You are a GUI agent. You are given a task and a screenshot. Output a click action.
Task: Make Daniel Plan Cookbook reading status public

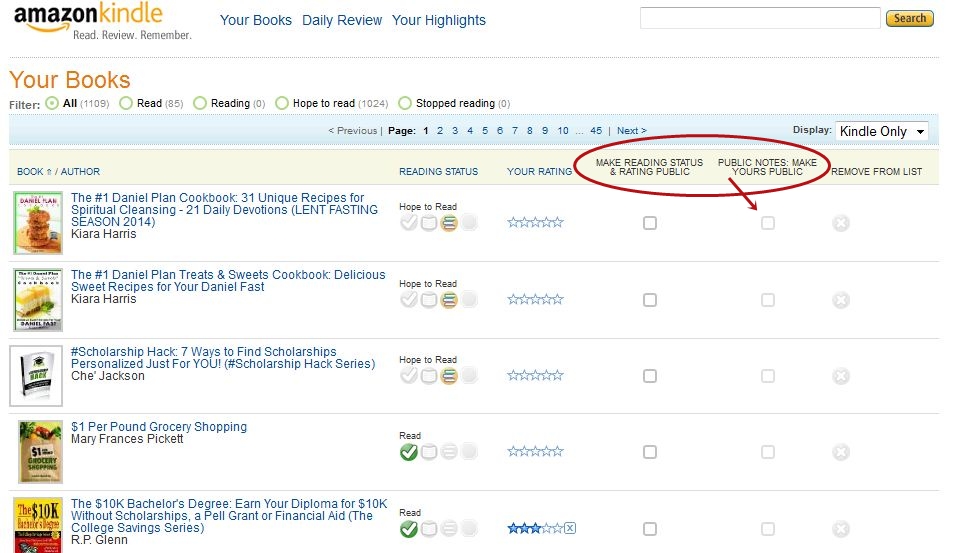pos(650,223)
